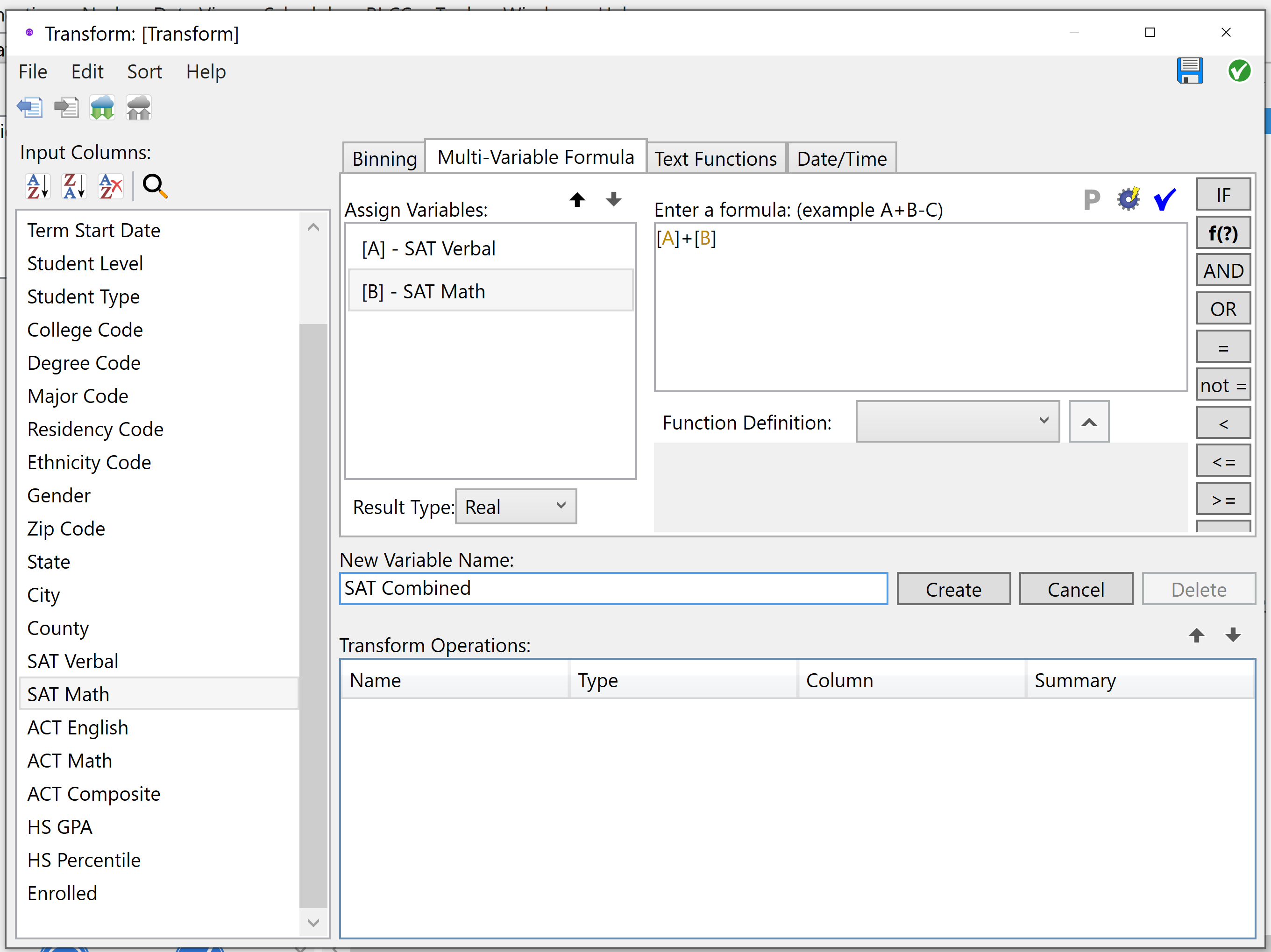1271x952 pixels.
Task: Click the Create button
Action: tap(953, 589)
